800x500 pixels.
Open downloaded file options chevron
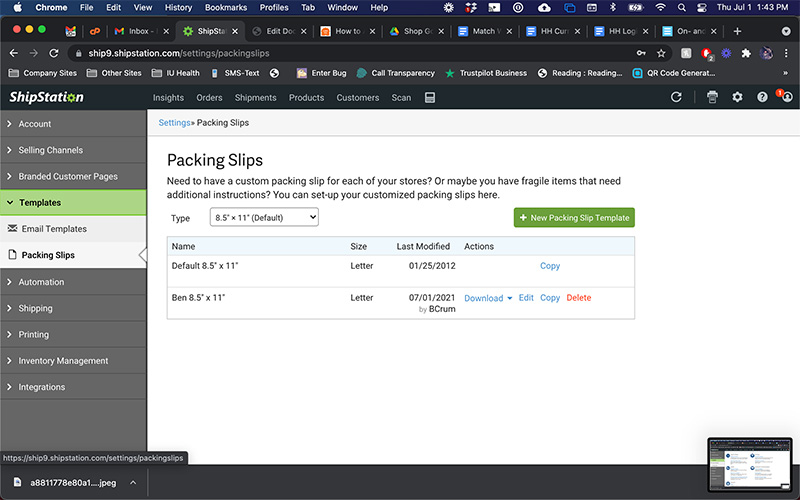(133, 482)
